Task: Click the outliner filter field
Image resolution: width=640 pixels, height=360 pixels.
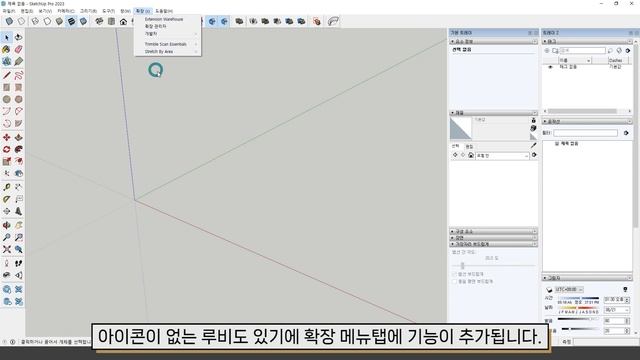Action: tap(586, 133)
